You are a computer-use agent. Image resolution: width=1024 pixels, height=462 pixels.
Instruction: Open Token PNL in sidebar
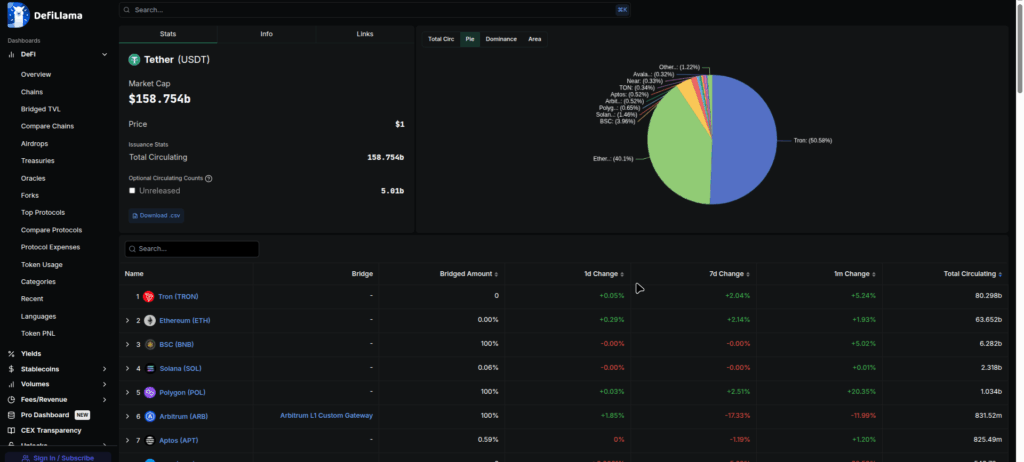point(38,333)
